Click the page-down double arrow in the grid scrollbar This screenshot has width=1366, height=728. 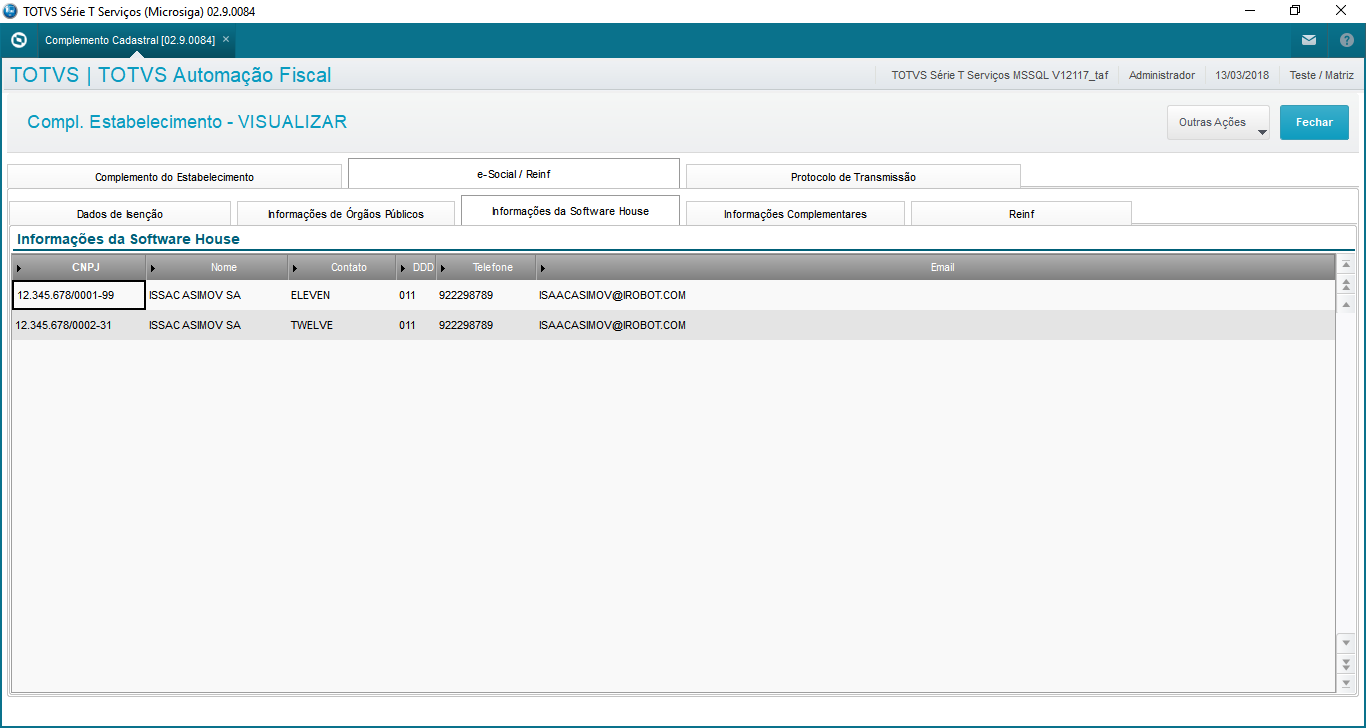pyautogui.click(x=1346, y=662)
